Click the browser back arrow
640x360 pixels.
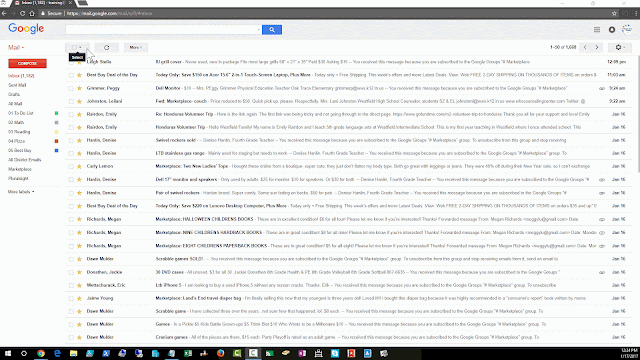click(4, 13)
